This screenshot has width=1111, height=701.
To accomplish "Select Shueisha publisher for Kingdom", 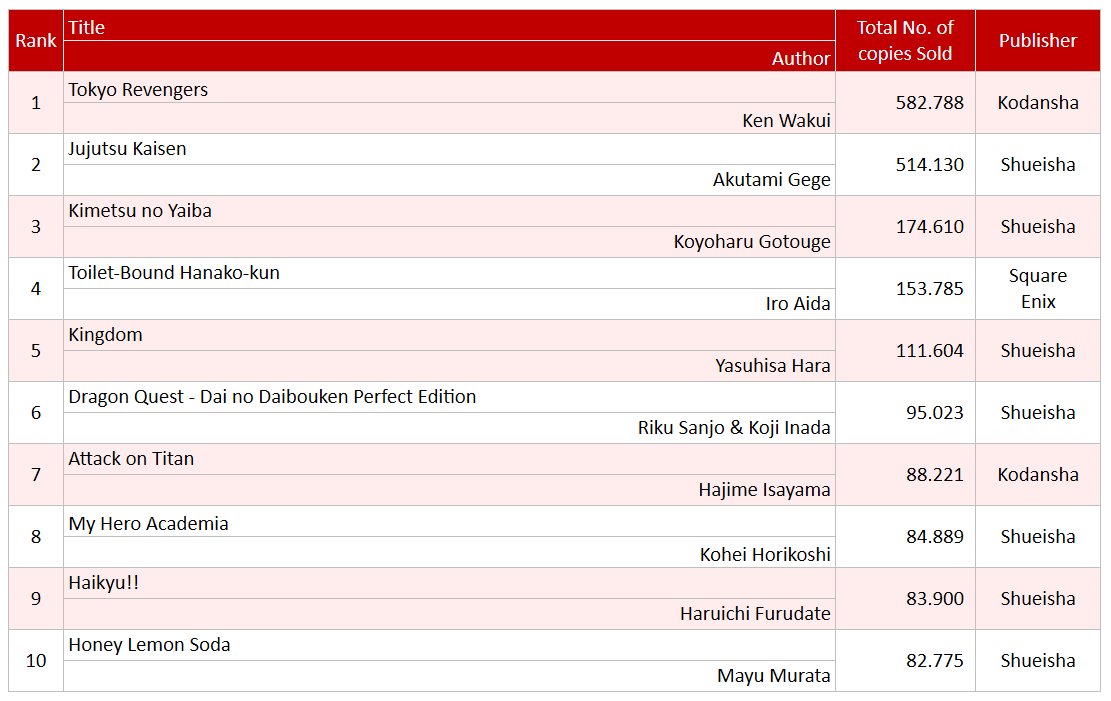I will (1038, 351).
